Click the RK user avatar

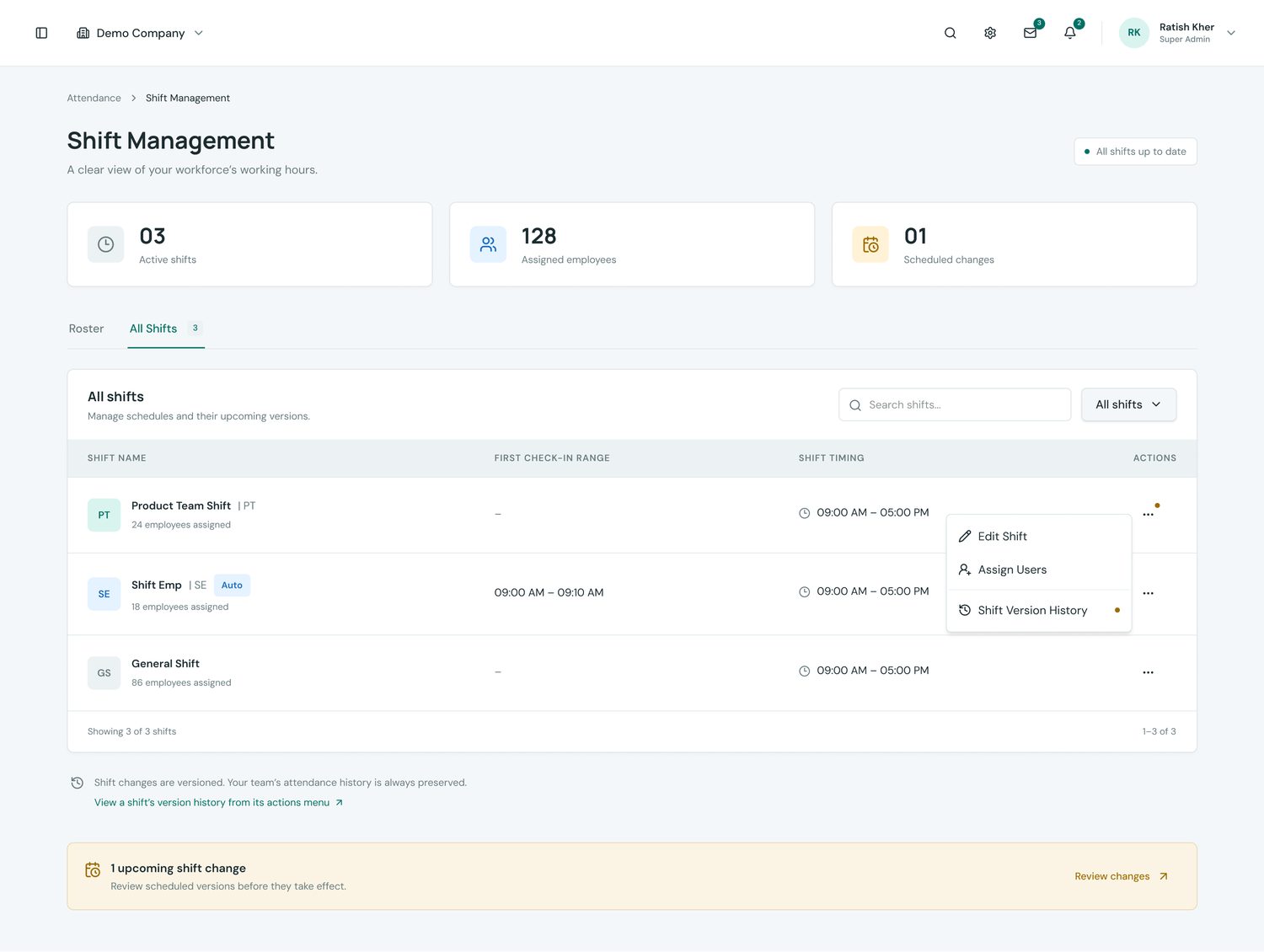(1134, 33)
